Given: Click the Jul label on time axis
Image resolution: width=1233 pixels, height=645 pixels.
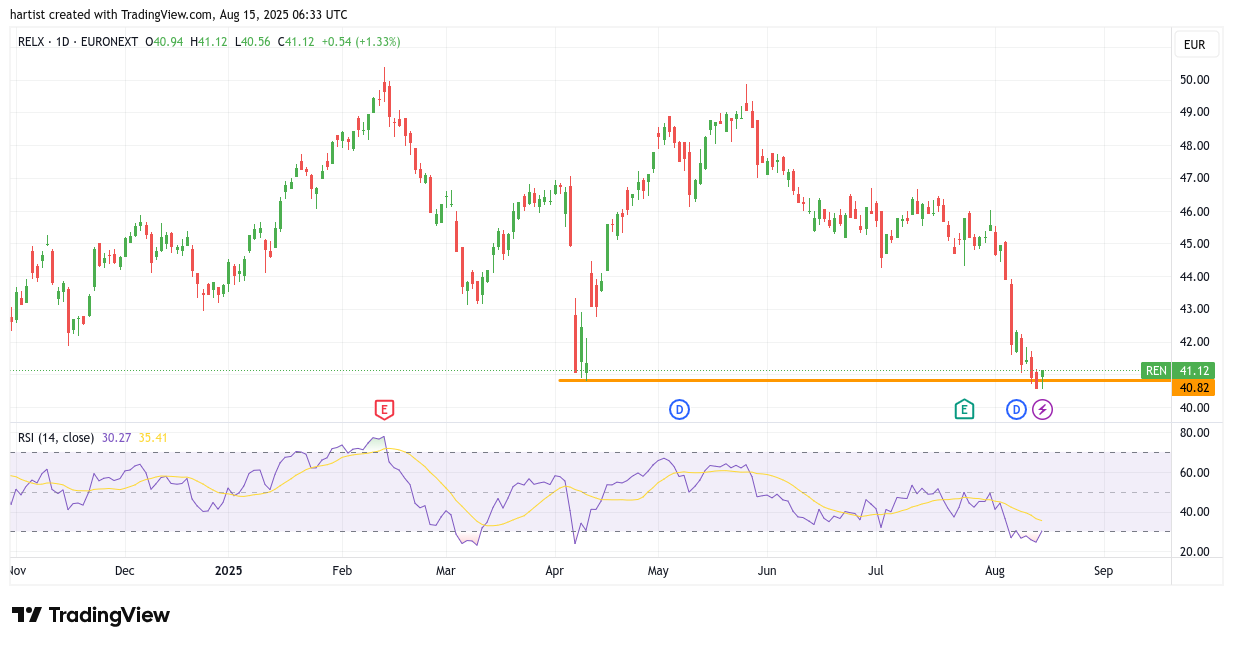Looking at the screenshot, I should (876, 571).
